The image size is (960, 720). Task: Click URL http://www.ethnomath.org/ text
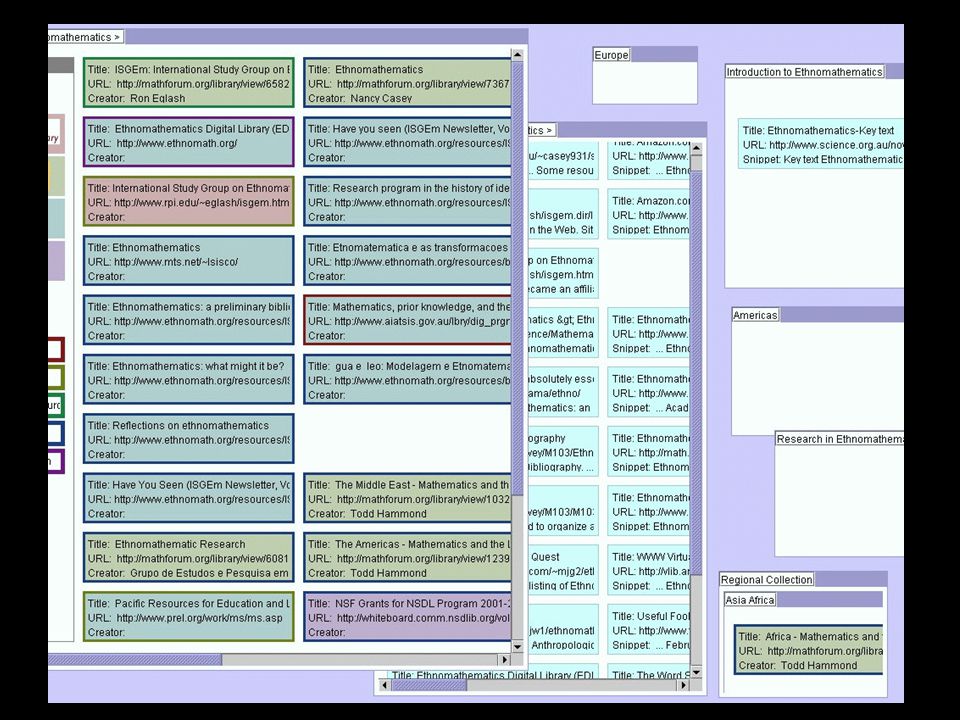point(162,143)
